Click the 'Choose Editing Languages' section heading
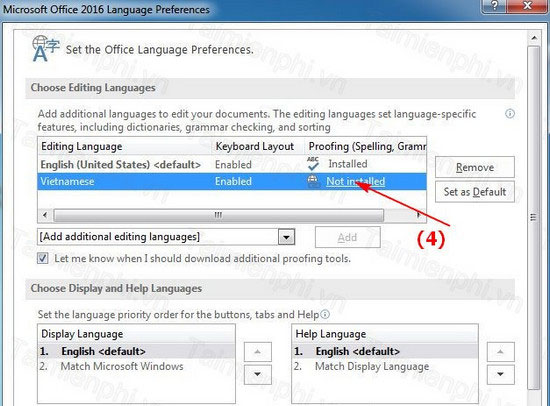The height and width of the screenshot is (406, 550). pyautogui.click(x=93, y=88)
